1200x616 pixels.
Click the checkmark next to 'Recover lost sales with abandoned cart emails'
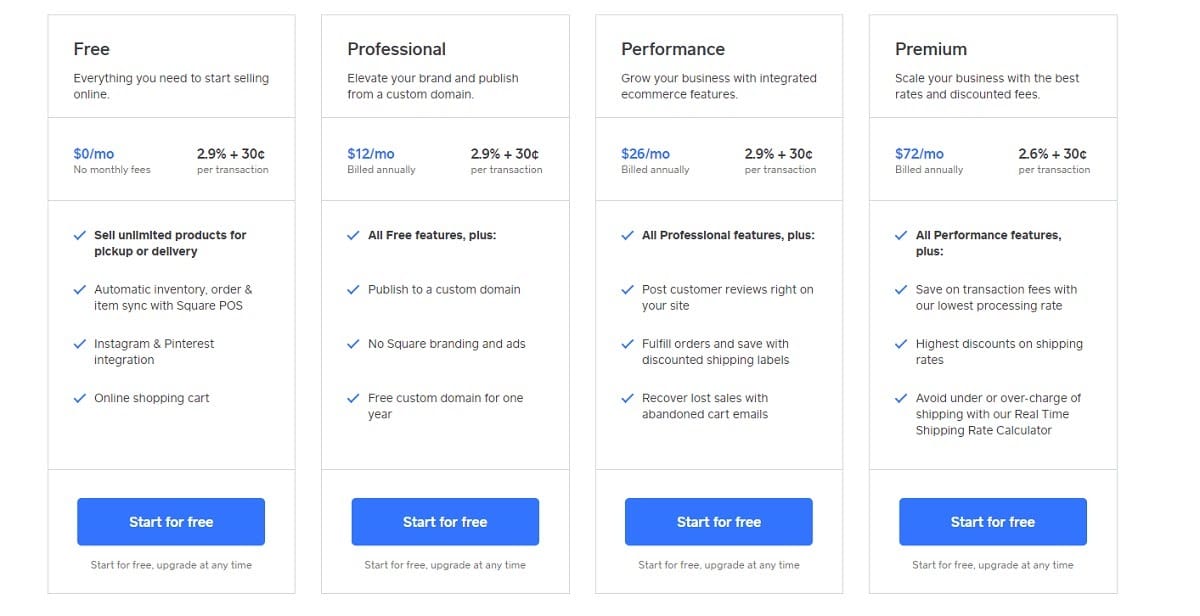pyautogui.click(x=628, y=398)
